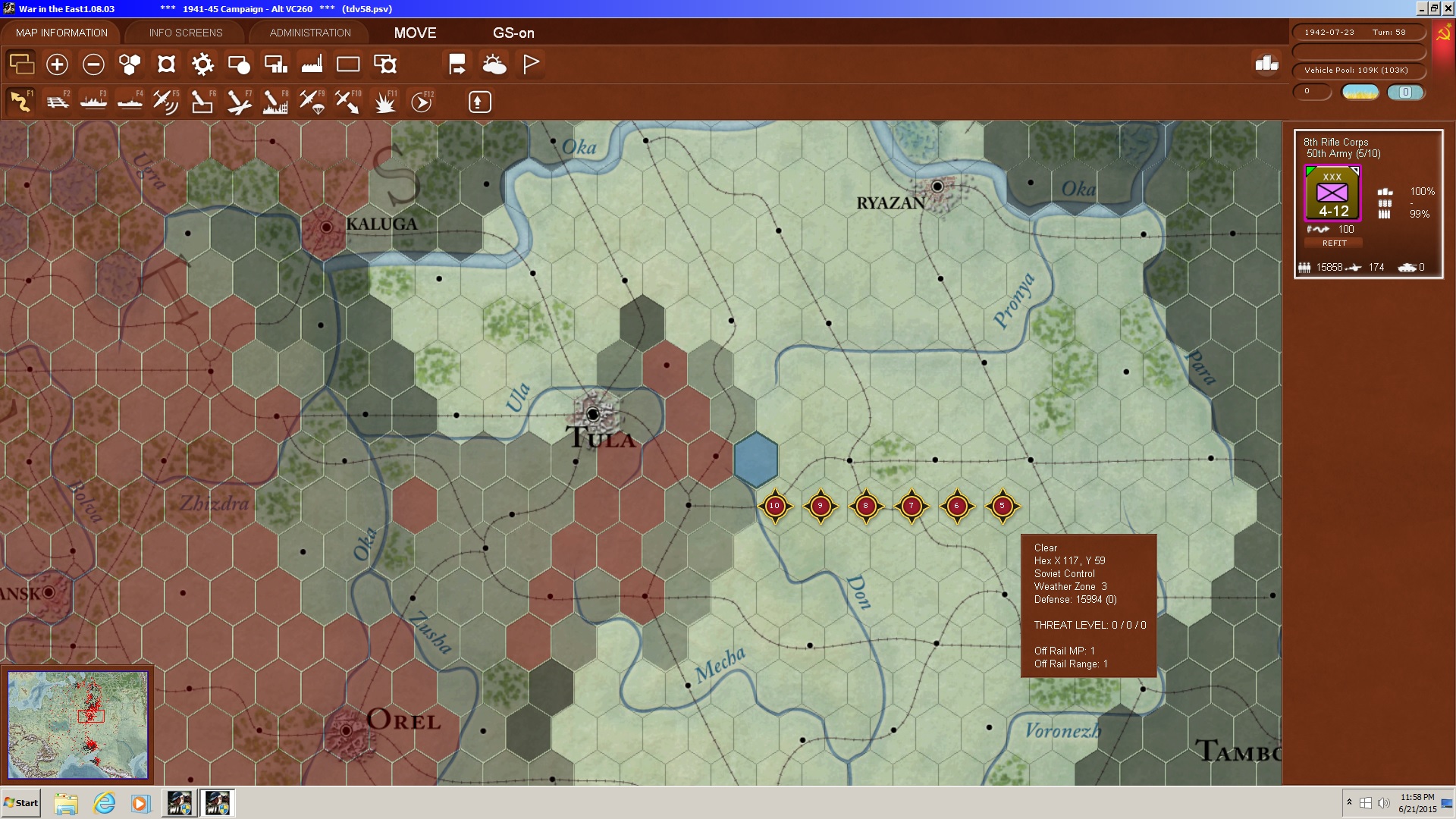Click the MOVE mode label
Image resolution: width=1456 pixels, height=819 pixels.
[x=415, y=33]
